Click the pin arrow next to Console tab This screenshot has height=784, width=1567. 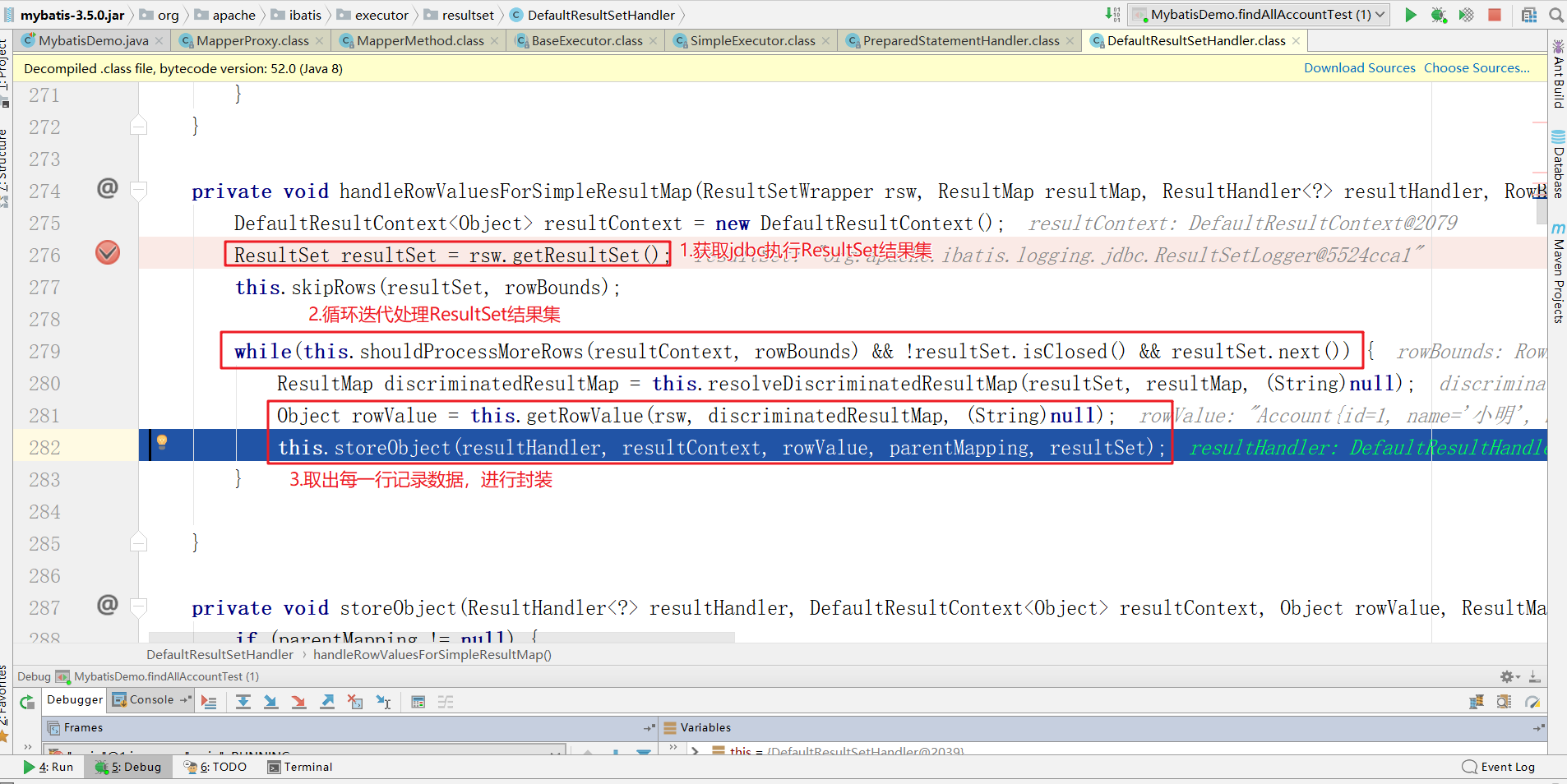(185, 700)
